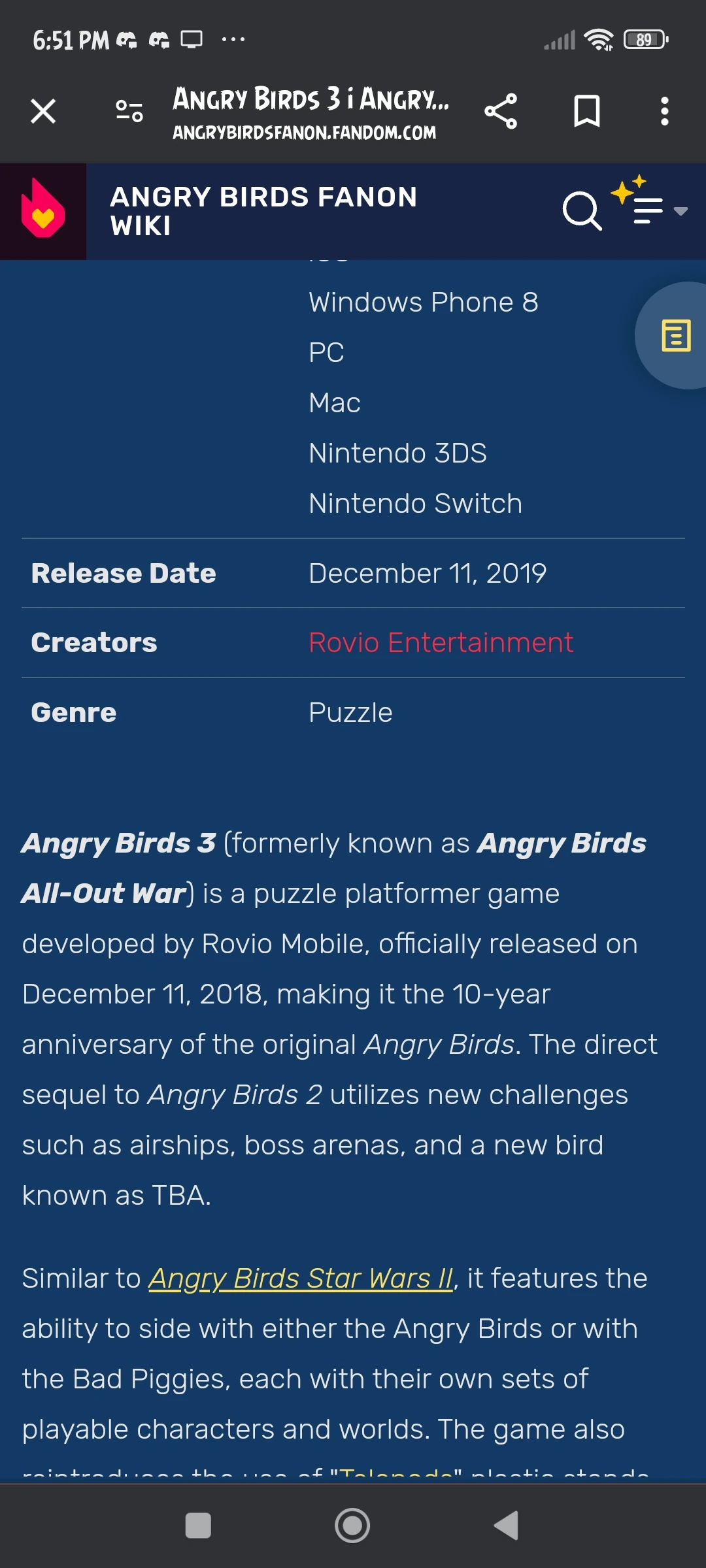Expand the wiki navigation menu dropdown
Image resolution: width=706 pixels, height=1568 pixels.
point(654,210)
